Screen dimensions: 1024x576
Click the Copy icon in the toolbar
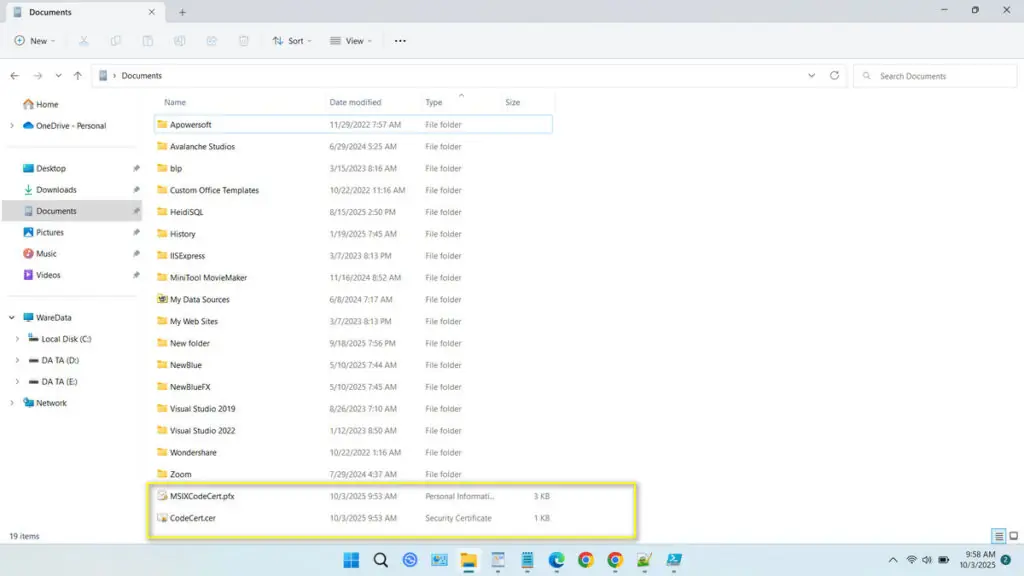pyautogui.click(x=116, y=41)
